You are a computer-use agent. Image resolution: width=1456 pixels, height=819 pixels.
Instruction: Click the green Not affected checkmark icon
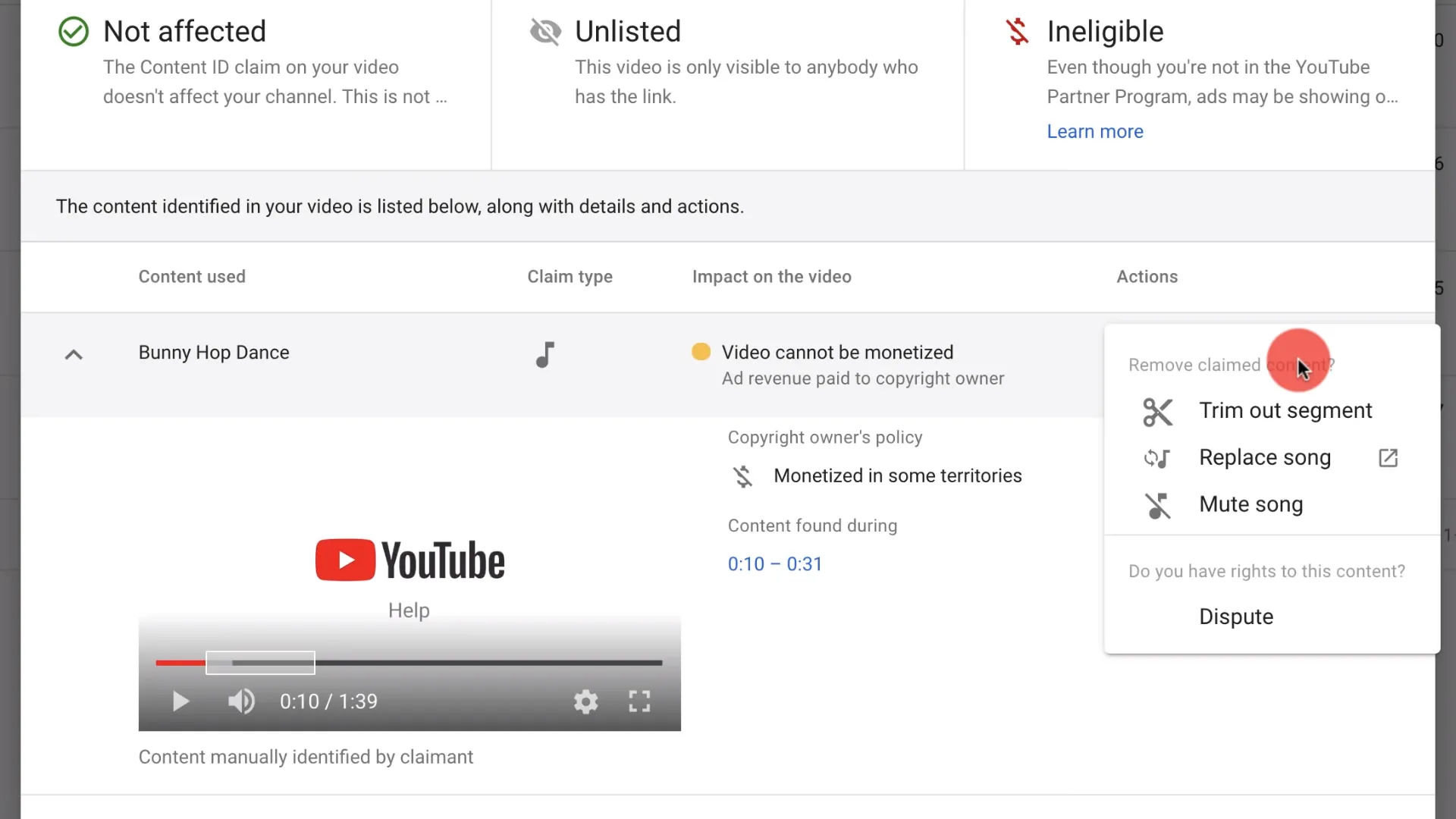click(74, 32)
